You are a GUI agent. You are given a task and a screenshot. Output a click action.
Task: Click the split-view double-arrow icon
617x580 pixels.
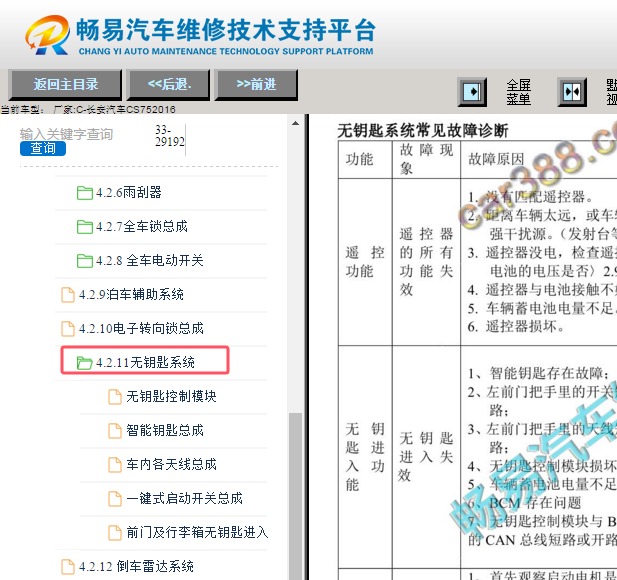pyautogui.click(x=572, y=92)
